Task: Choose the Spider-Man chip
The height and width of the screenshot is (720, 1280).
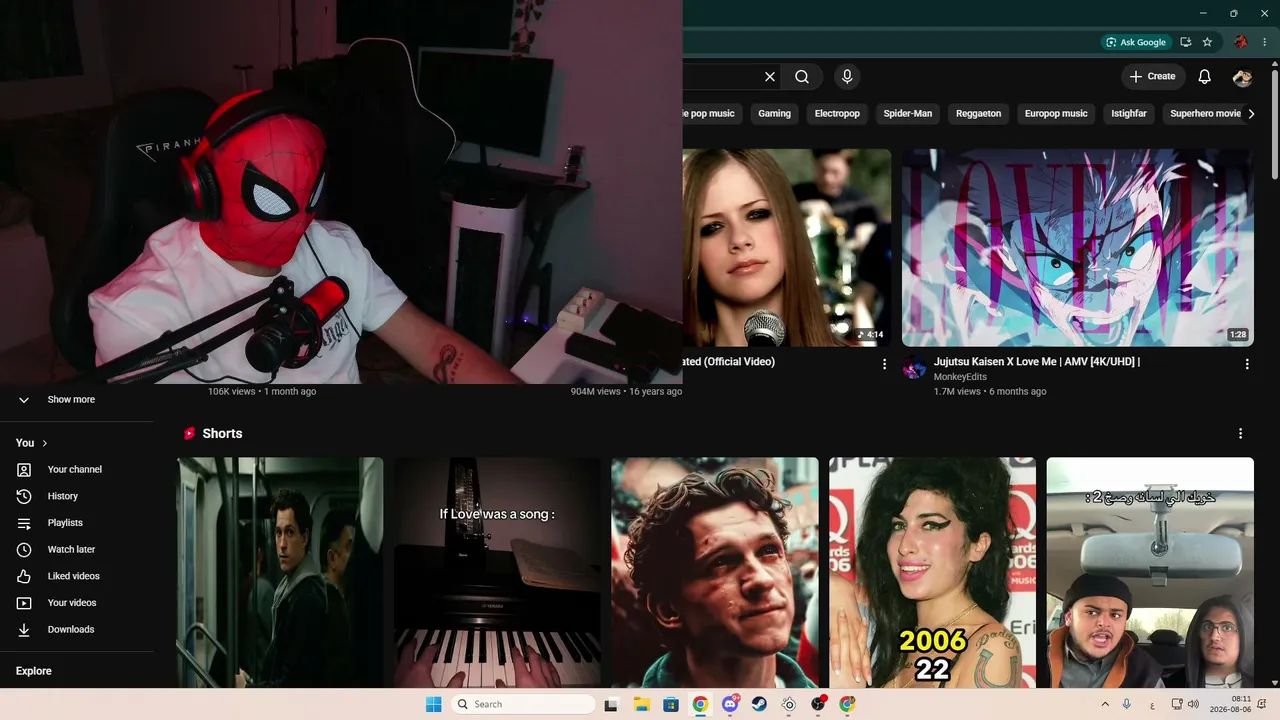Action: 908,114
